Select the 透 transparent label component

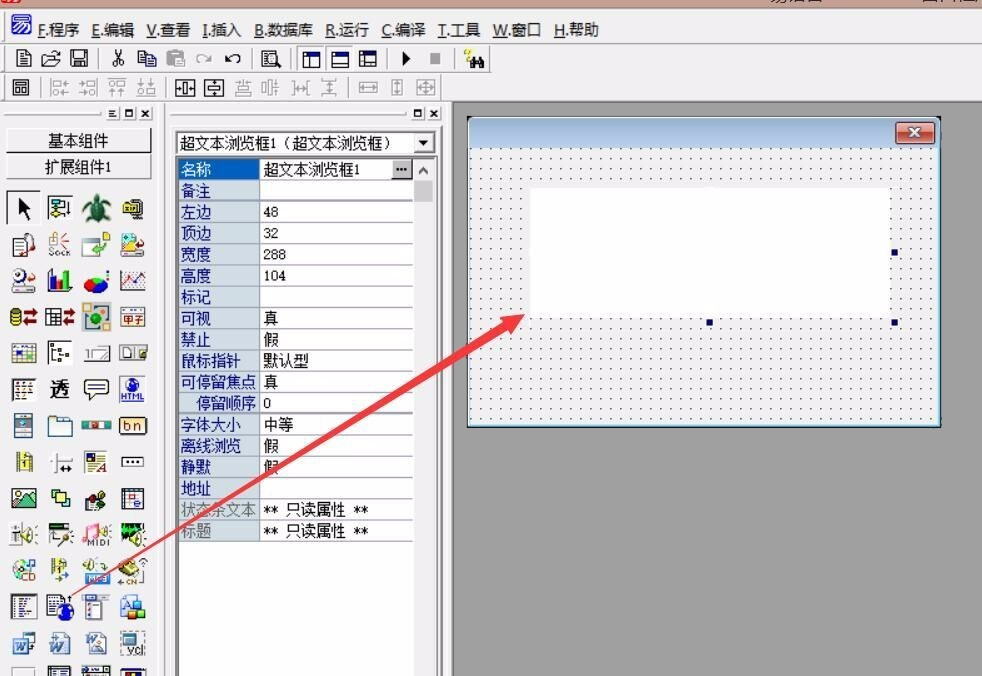coord(59,389)
